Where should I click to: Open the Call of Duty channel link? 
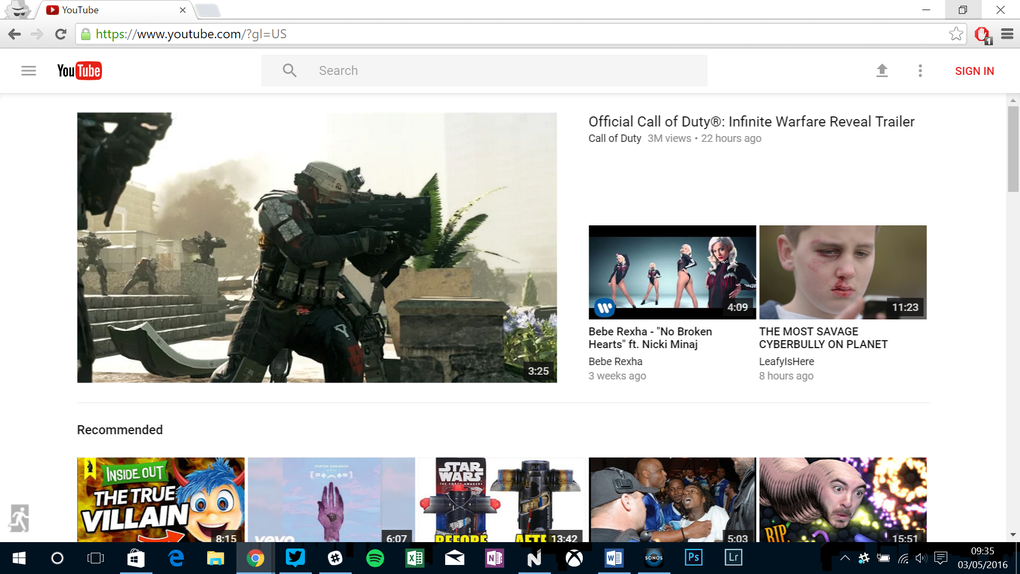[615, 138]
